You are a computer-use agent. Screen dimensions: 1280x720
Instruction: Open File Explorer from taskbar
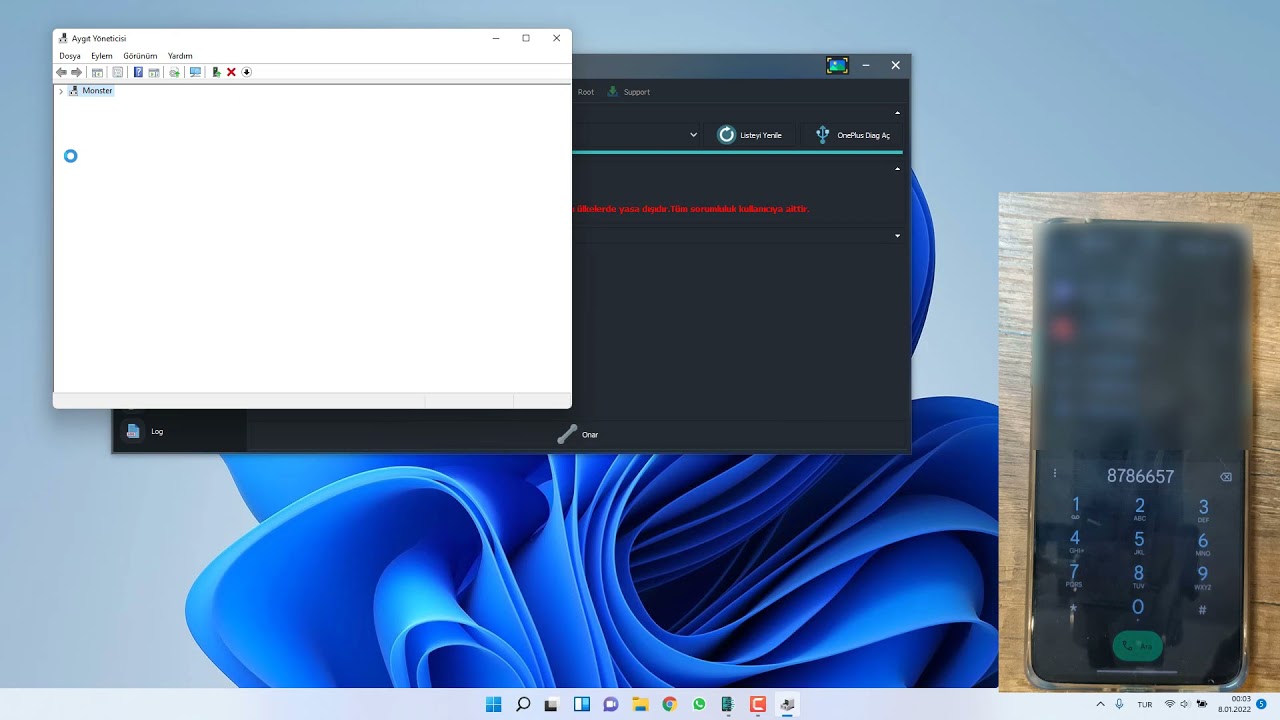click(x=640, y=704)
